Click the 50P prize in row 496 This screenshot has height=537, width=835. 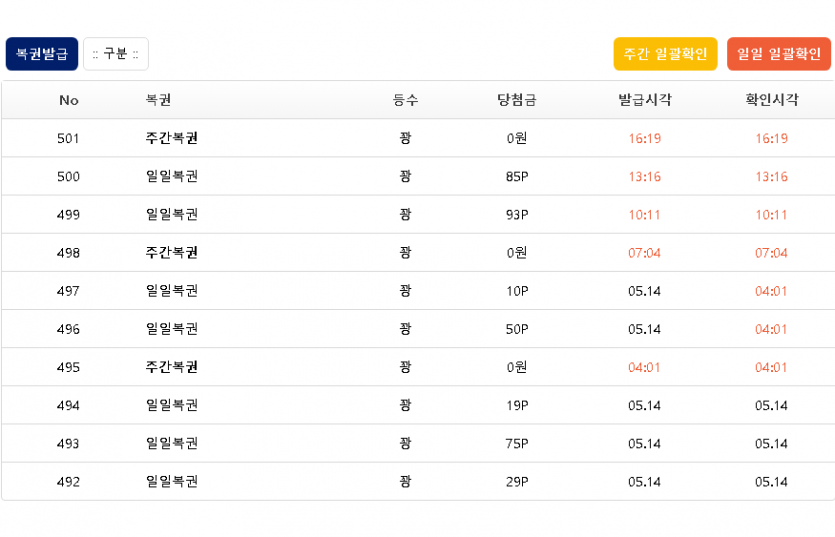(517, 329)
